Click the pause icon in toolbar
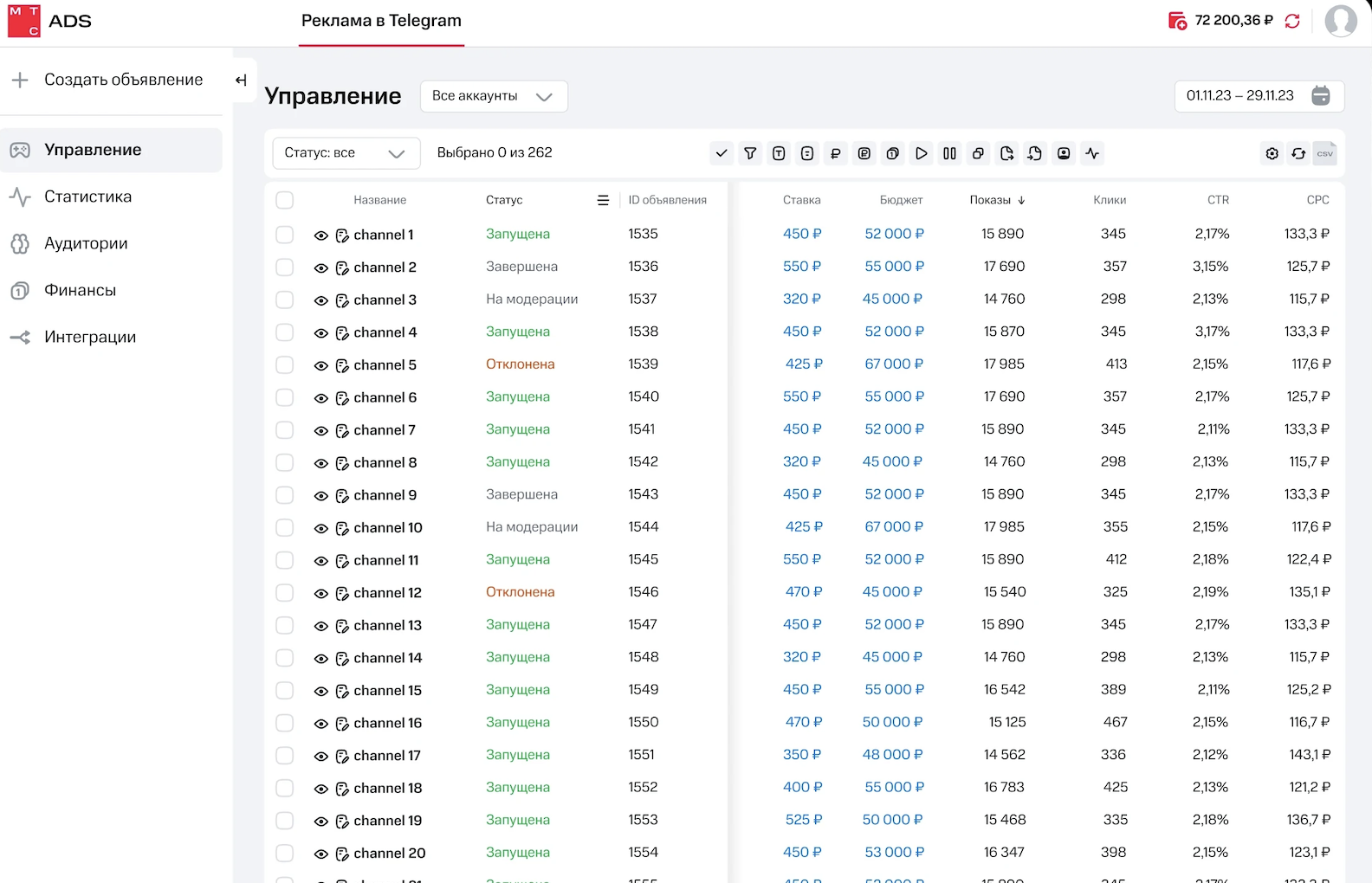Image resolution: width=1372 pixels, height=883 pixels. click(950, 153)
